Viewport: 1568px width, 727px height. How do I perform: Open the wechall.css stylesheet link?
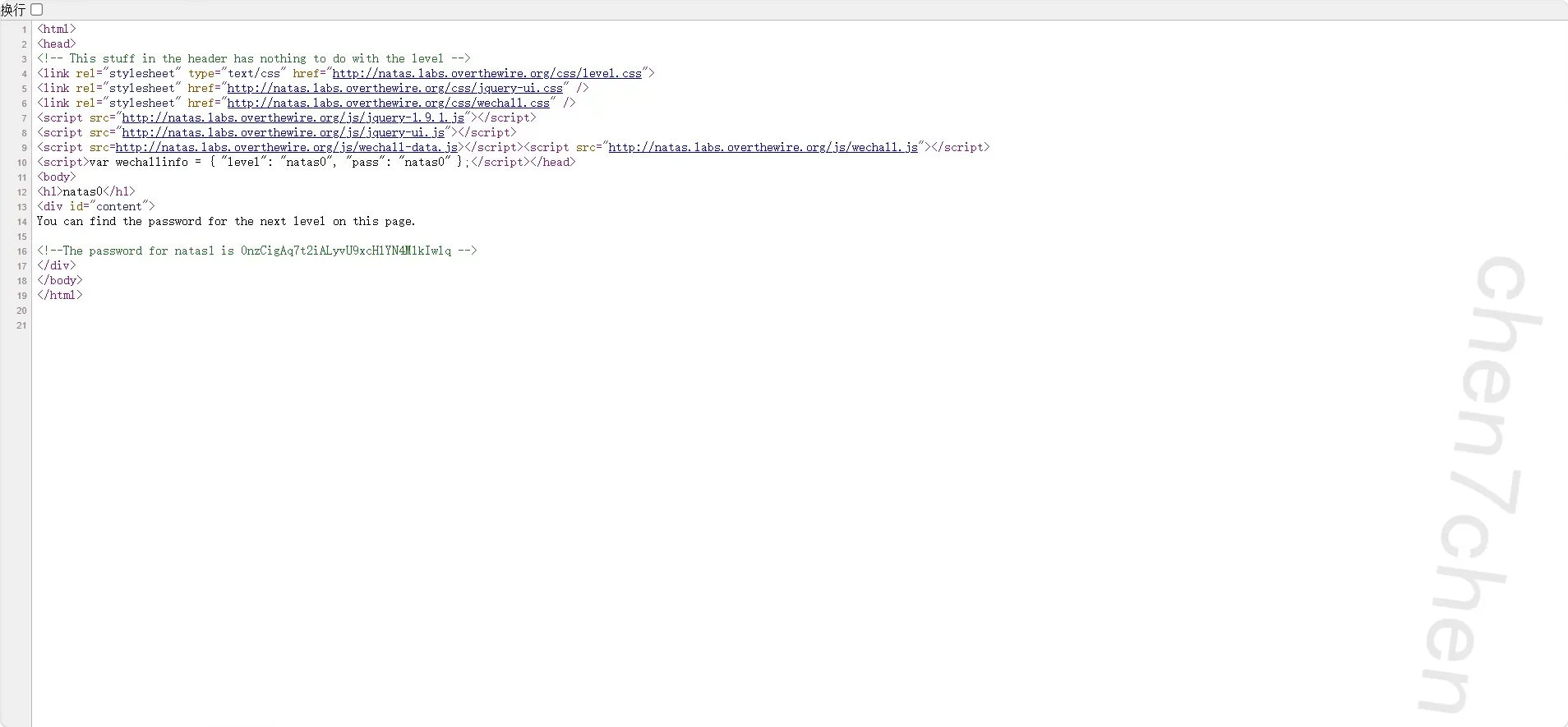pyautogui.click(x=388, y=104)
